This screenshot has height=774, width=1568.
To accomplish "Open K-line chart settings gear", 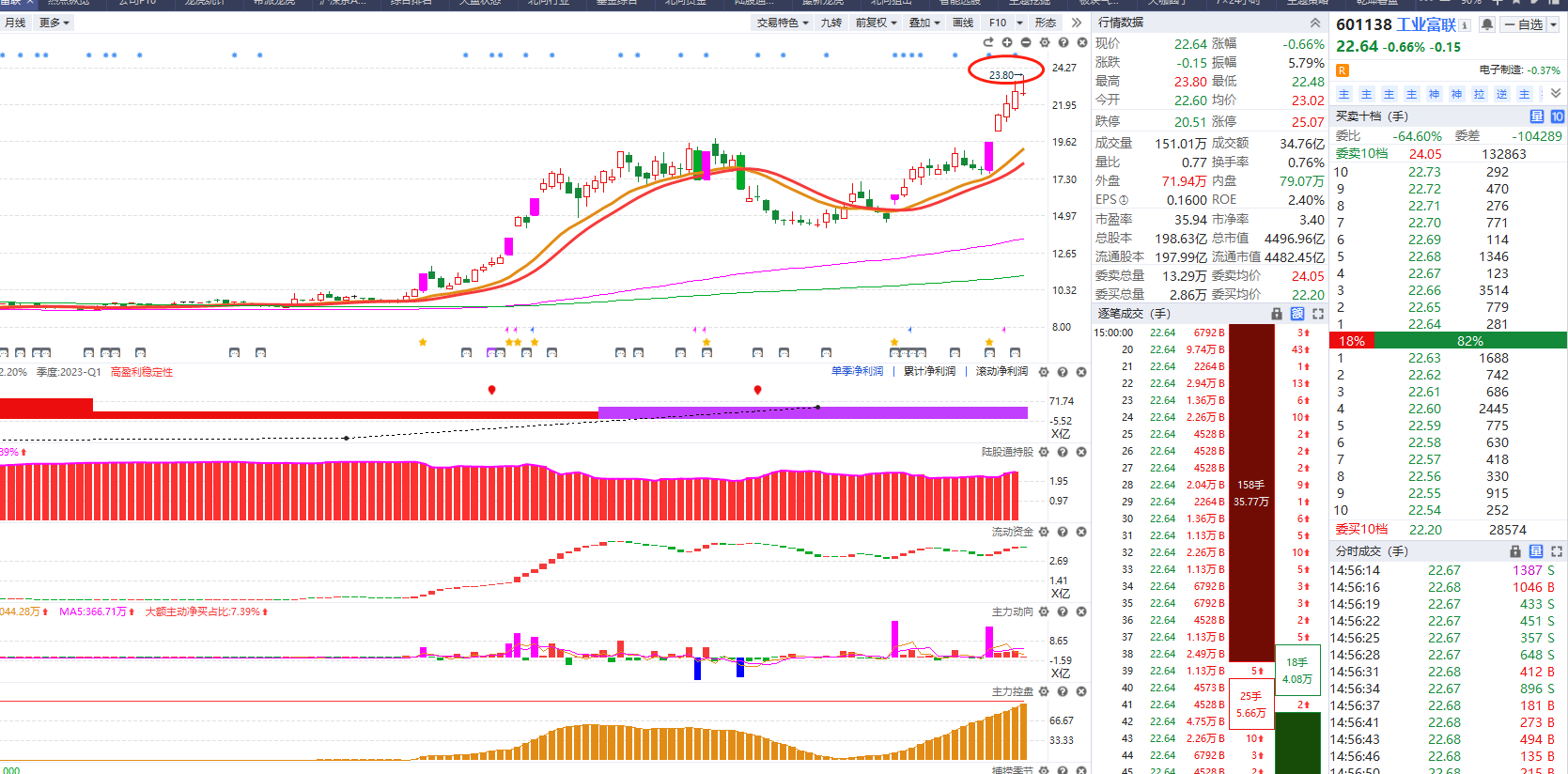I will [1045, 42].
